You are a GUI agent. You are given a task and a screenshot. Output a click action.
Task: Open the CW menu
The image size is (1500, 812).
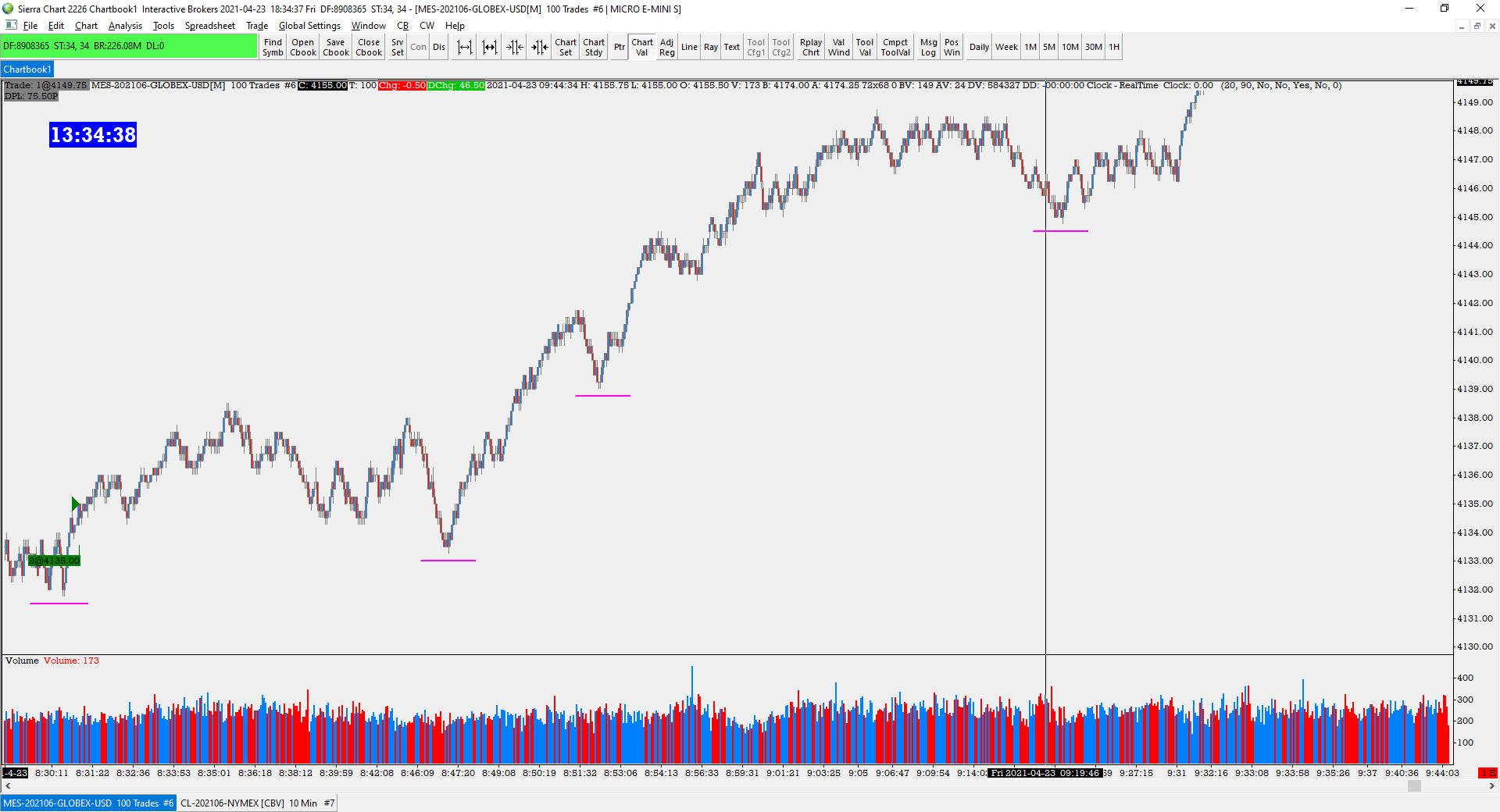(x=427, y=26)
